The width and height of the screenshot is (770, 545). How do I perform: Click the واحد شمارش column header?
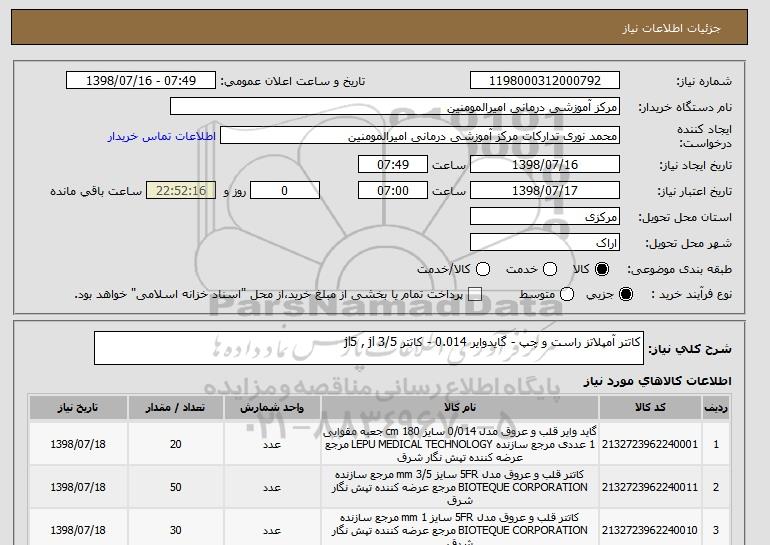pyautogui.click(x=272, y=408)
